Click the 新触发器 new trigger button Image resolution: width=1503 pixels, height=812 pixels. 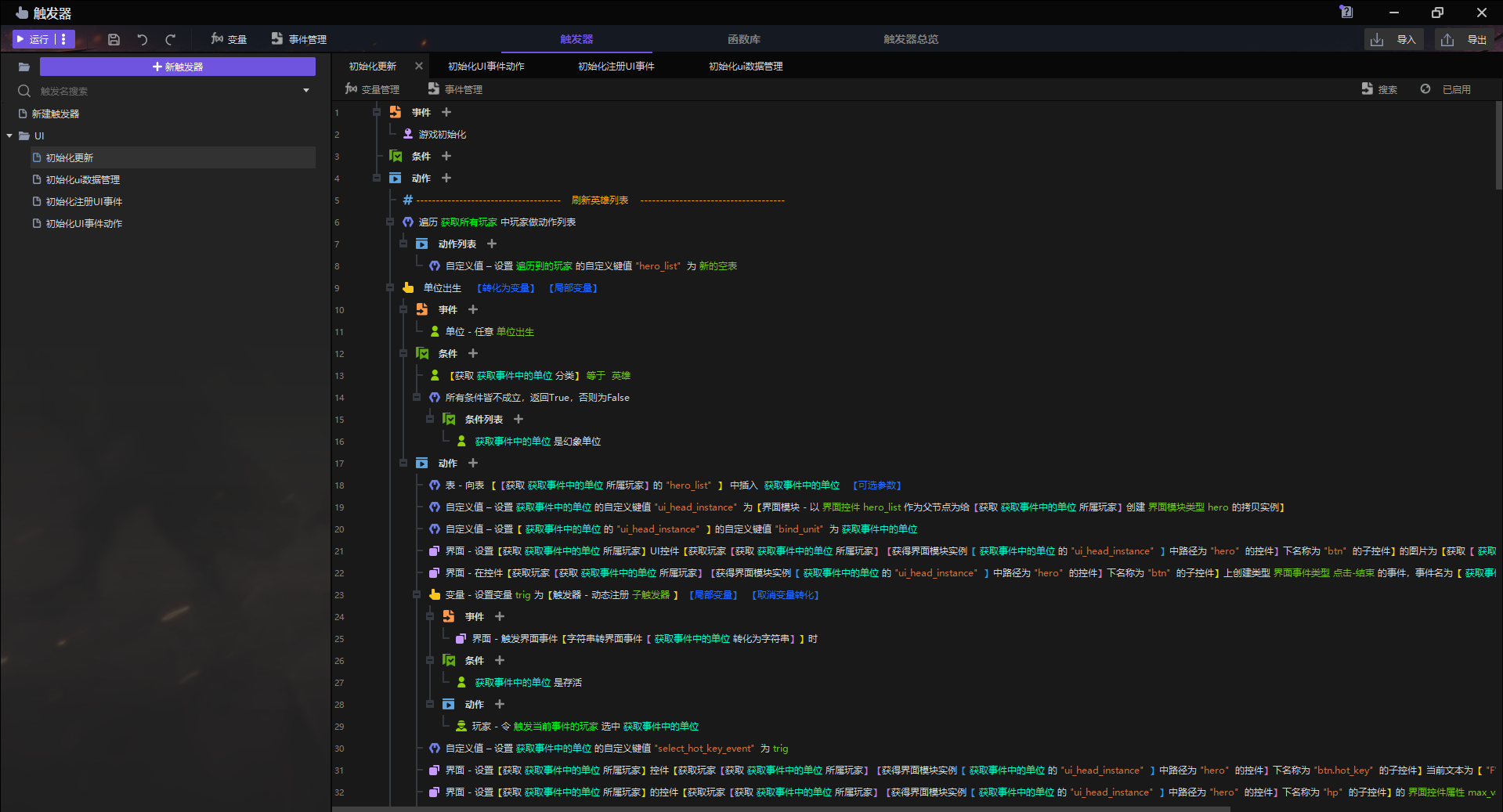[x=178, y=67]
